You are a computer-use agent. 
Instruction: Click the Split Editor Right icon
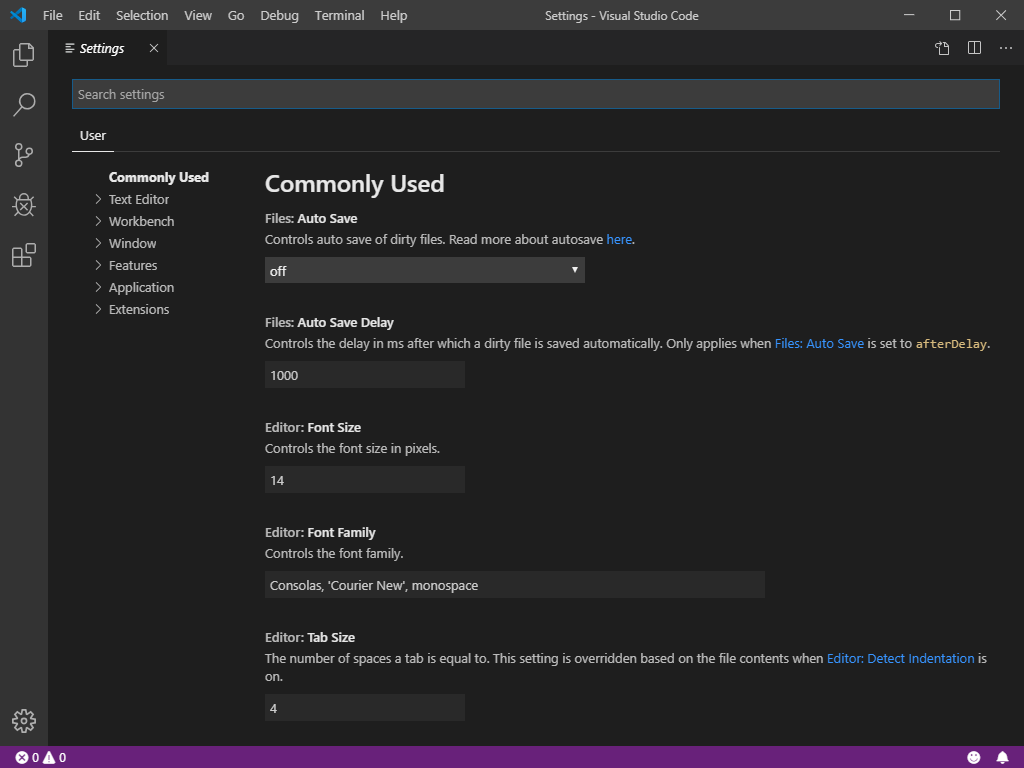tap(974, 48)
